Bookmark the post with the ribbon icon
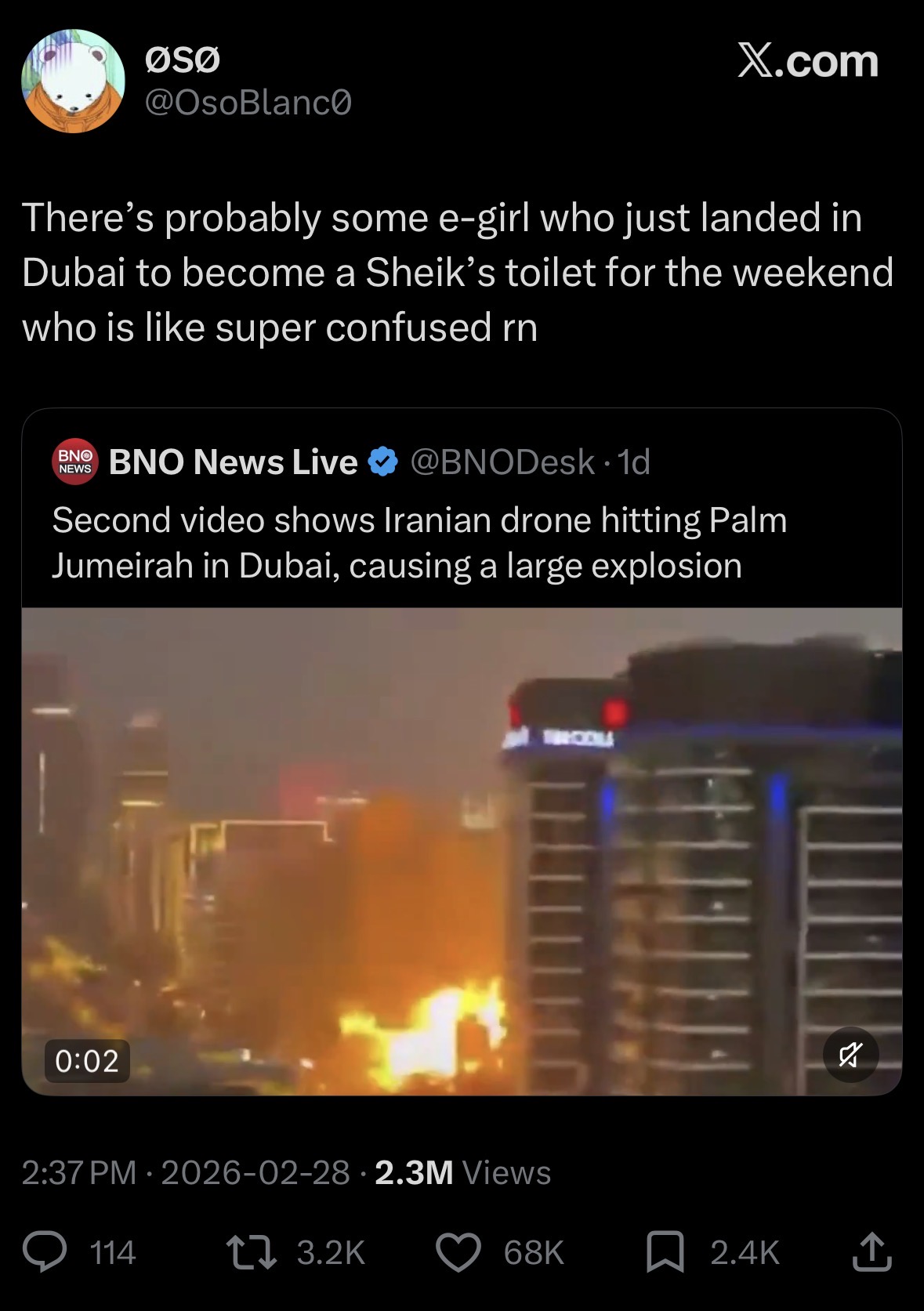The height and width of the screenshot is (1311, 924). coord(665,1251)
